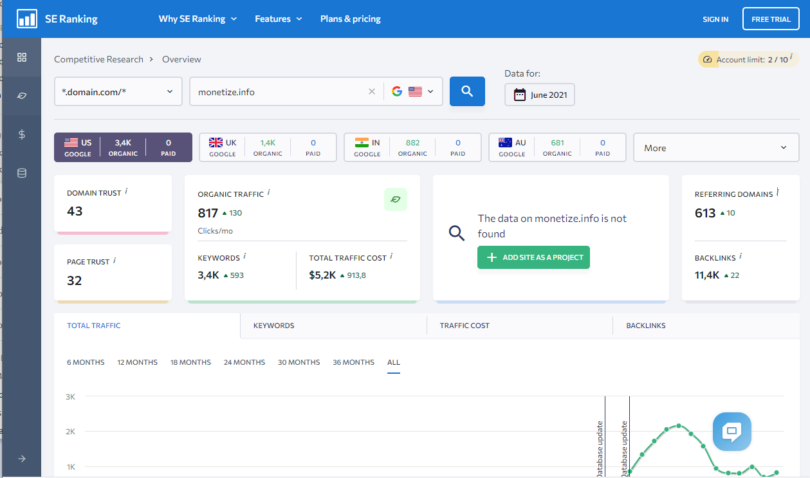This screenshot has width=810, height=478.
Task: Click the SE Ranking bar-chart logo icon
Action: tap(26, 19)
